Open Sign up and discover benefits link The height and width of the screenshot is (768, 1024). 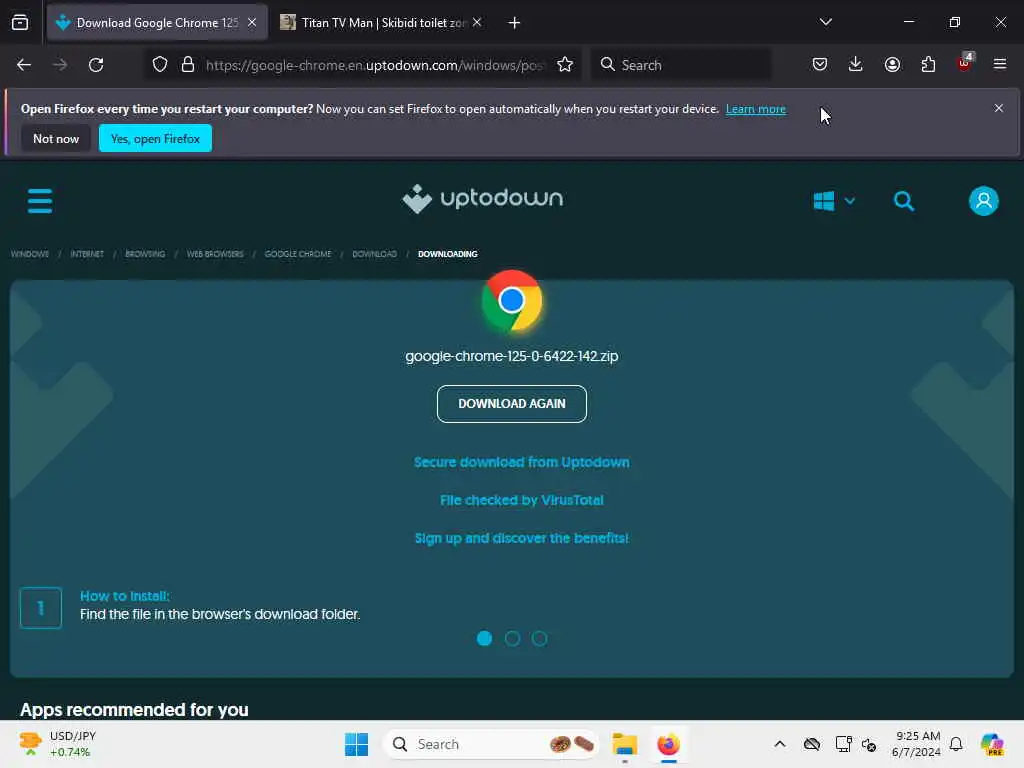click(522, 538)
